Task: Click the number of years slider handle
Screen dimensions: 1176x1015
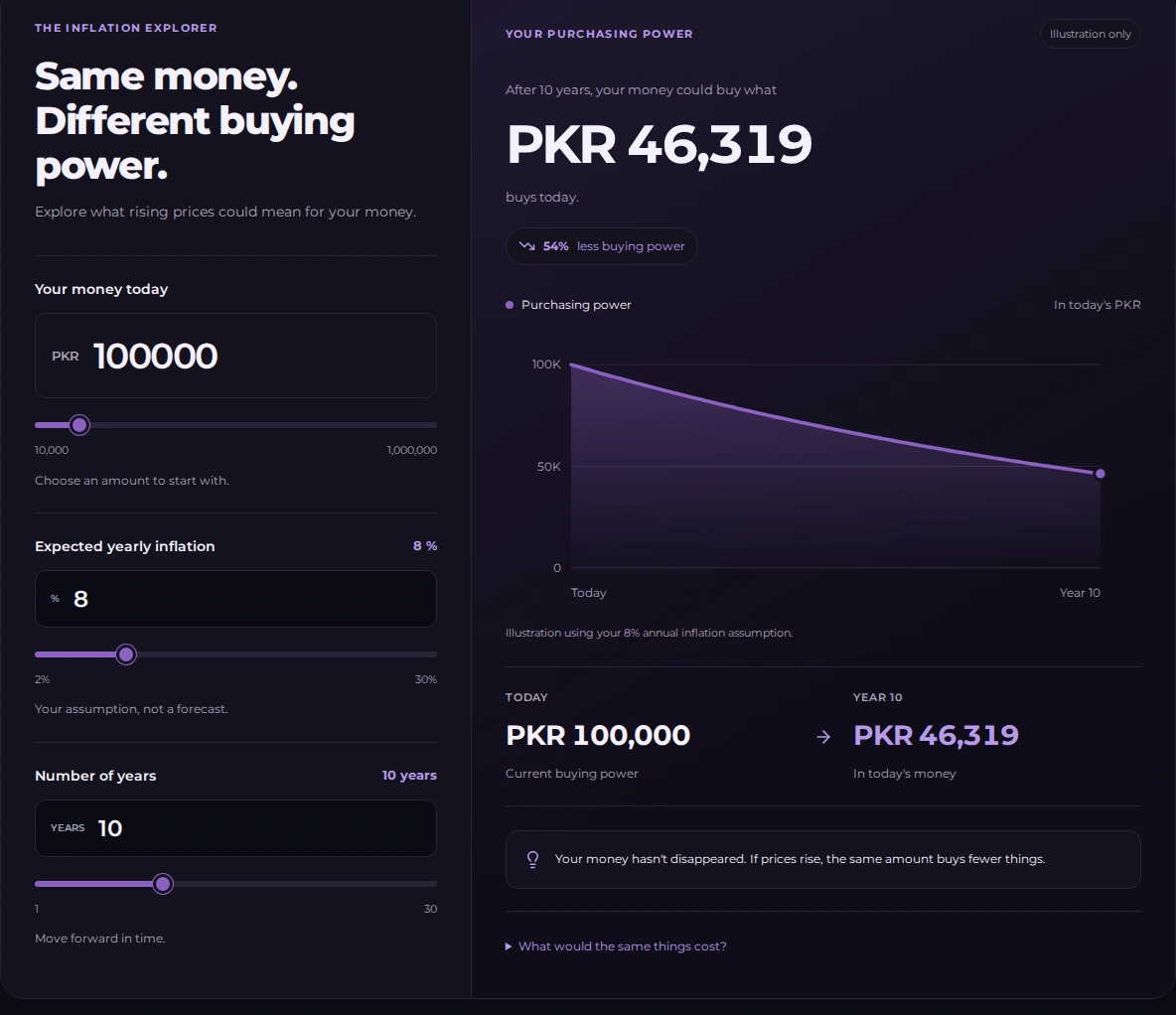Action: click(163, 884)
